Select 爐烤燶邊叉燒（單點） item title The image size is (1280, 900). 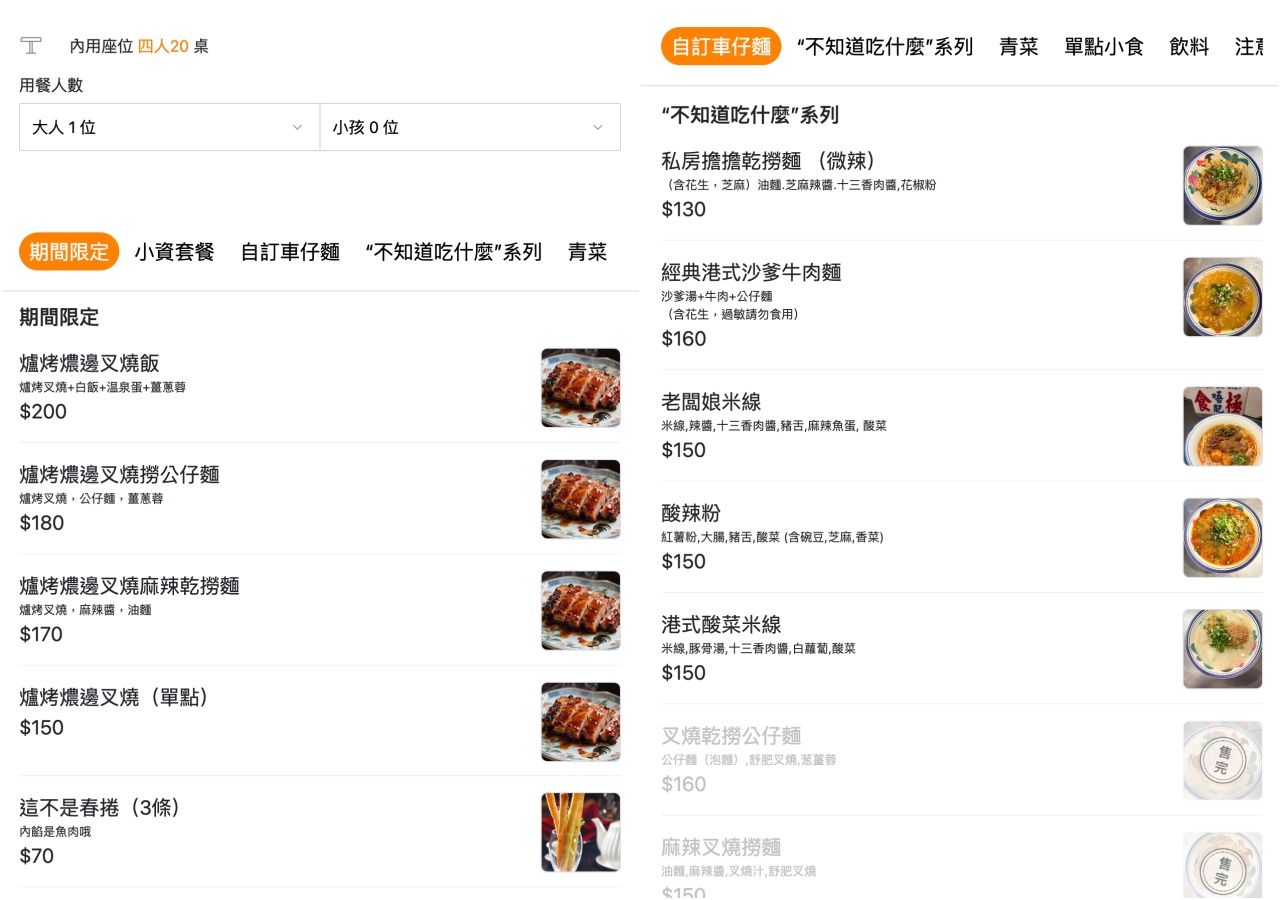[x=115, y=697]
